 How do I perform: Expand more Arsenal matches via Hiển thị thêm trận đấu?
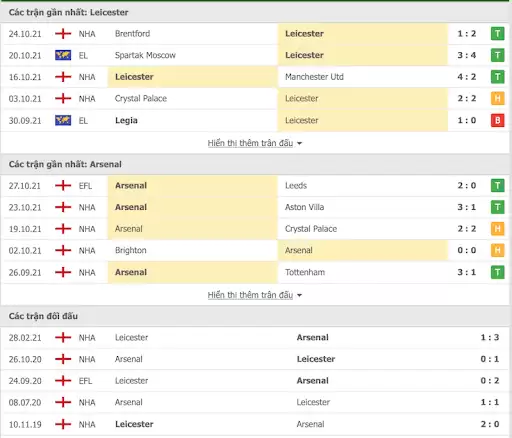coord(250,295)
